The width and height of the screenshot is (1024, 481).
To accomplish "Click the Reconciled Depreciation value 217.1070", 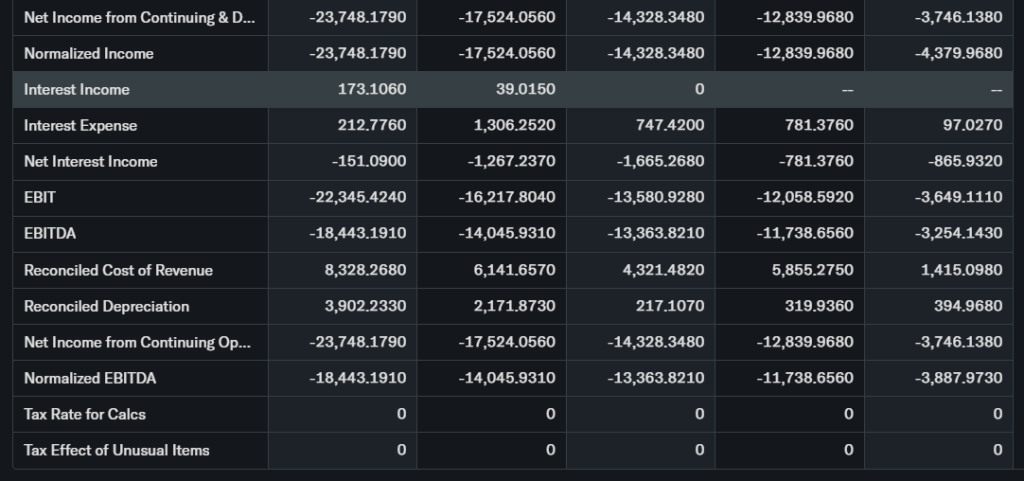I will (670, 306).
